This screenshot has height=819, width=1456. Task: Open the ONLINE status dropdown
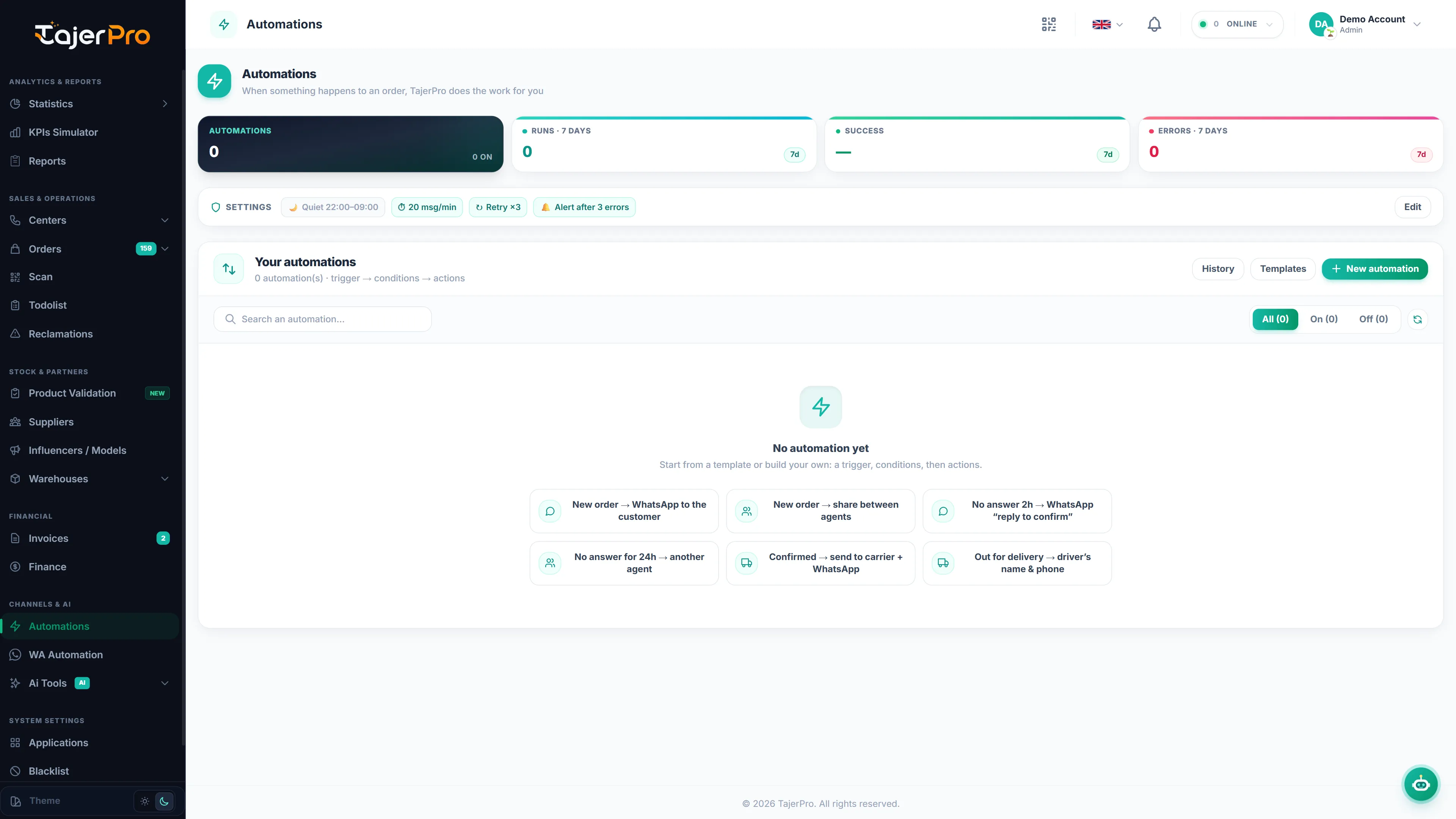coord(1237,24)
